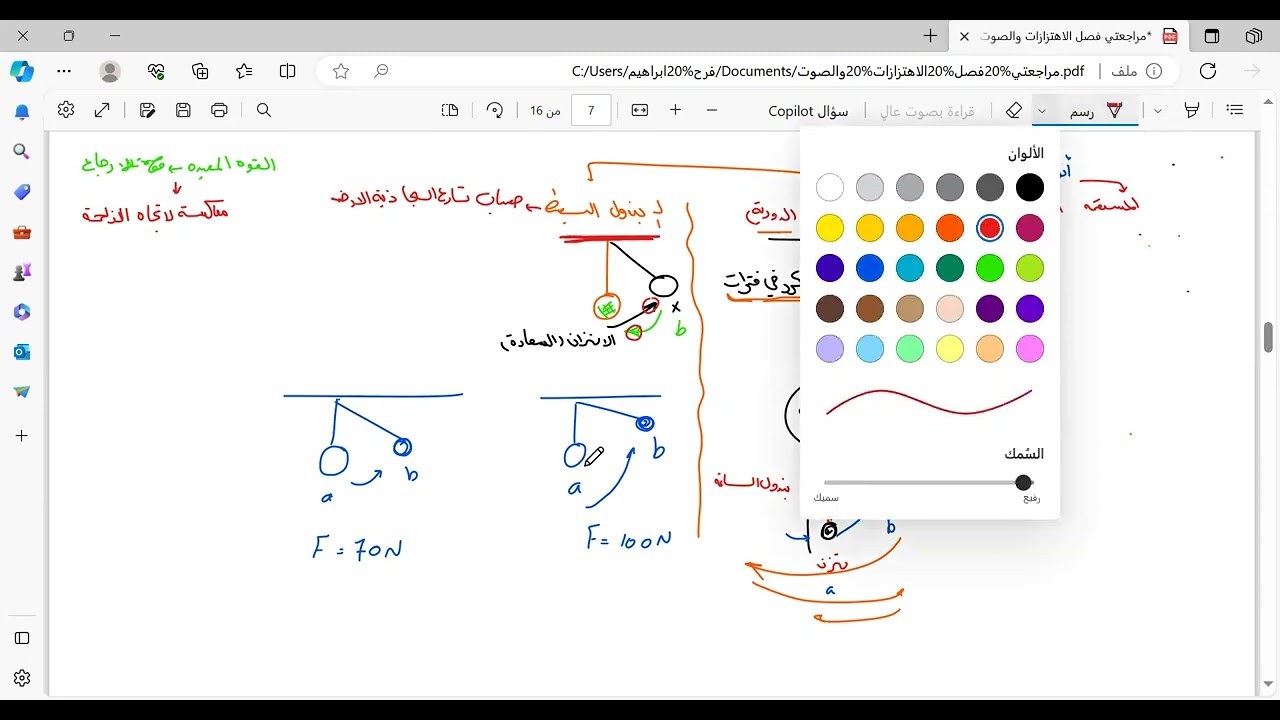Expand the draw tool options arrow

1042,110
